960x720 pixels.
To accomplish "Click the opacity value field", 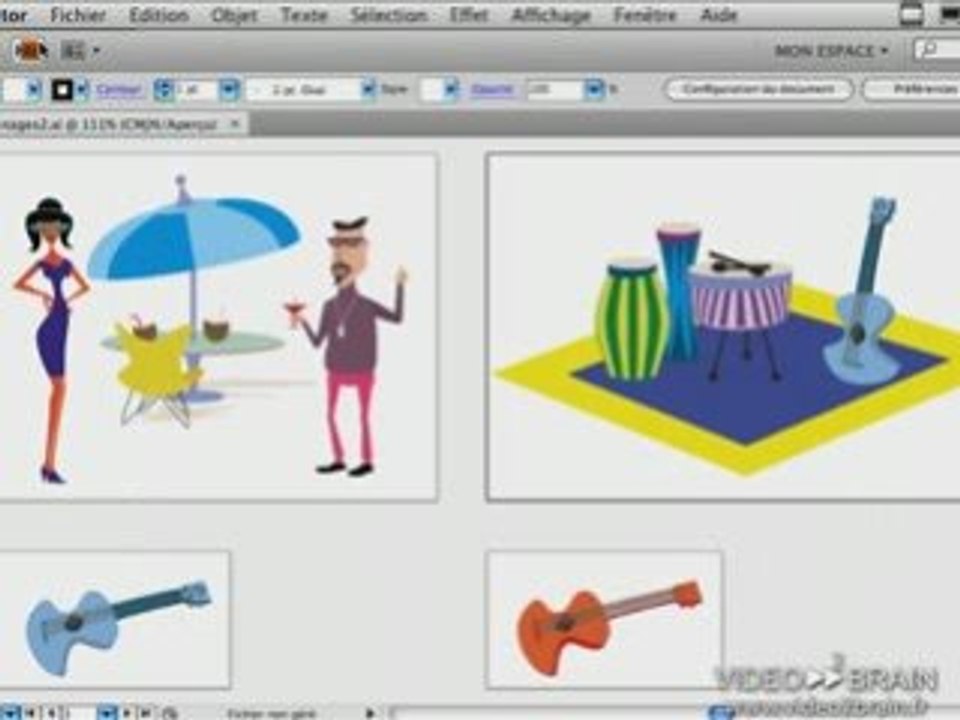I will pyautogui.click(x=555, y=90).
